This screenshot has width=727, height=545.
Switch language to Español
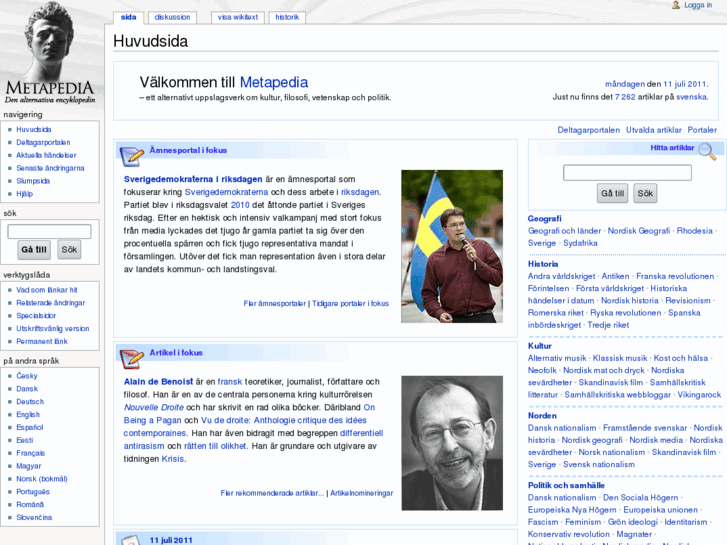[x=30, y=427]
